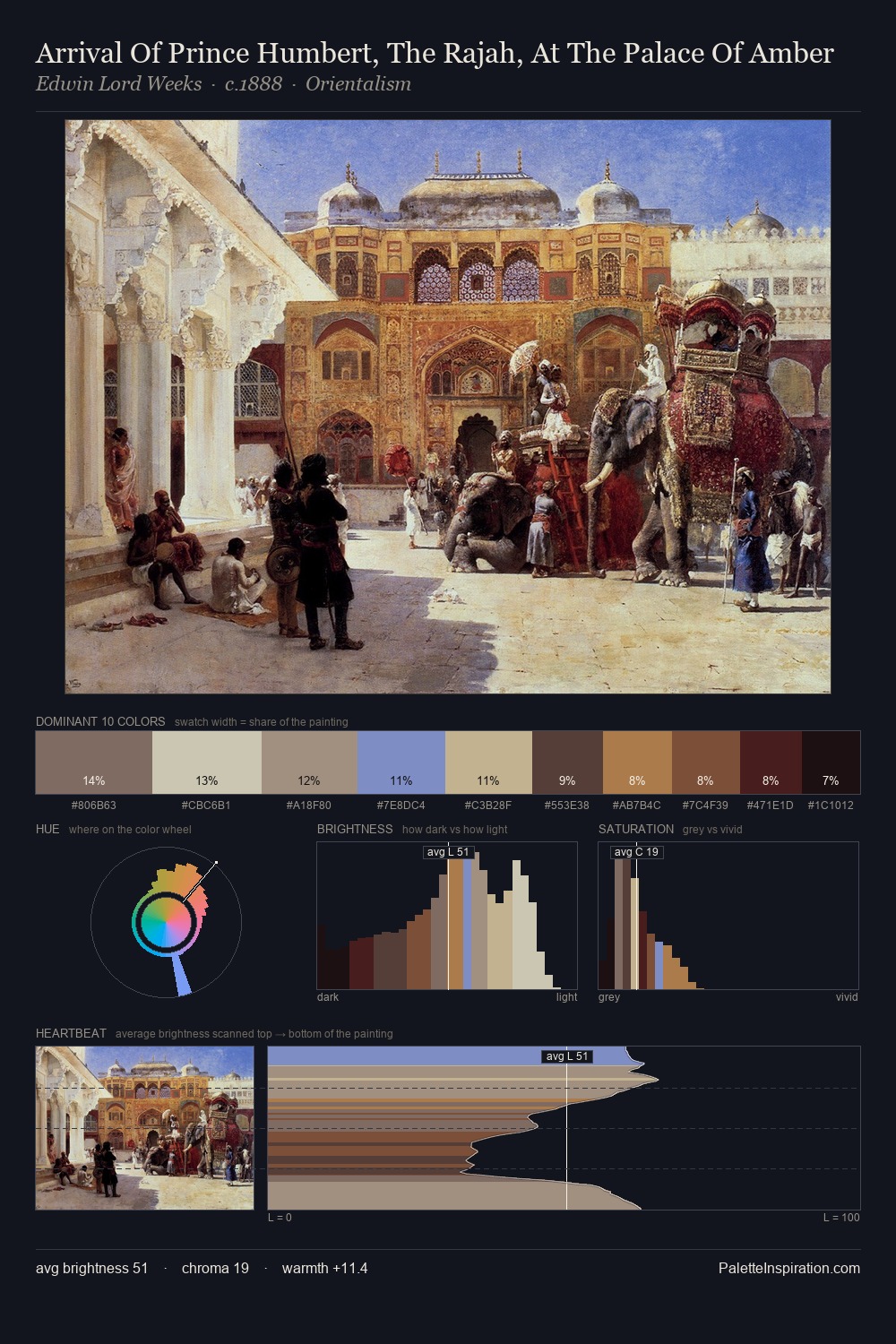Select the #CBC6B1 swatch showing 13%
Screen dimensions: 896x1344
(207, 762)
